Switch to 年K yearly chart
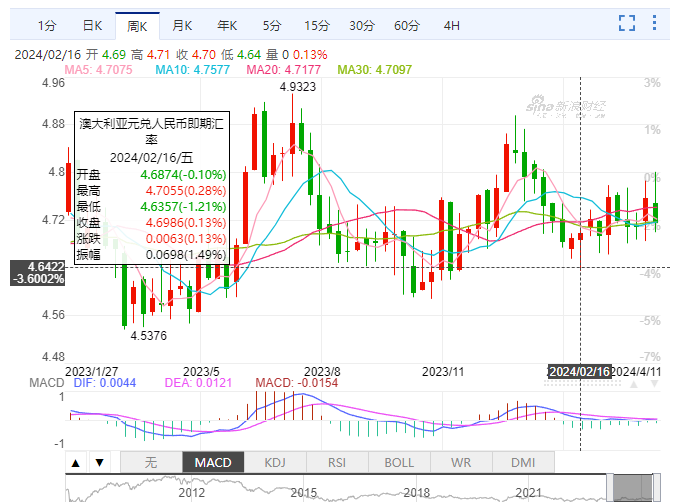Viewport: 679px width, 502px height. tap(226, 25)
